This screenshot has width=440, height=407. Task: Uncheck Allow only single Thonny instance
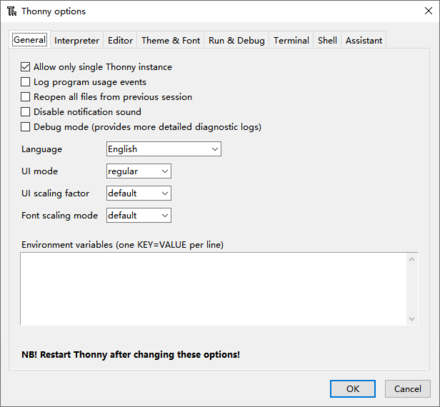pyautogui.click(x=25, y=67)
